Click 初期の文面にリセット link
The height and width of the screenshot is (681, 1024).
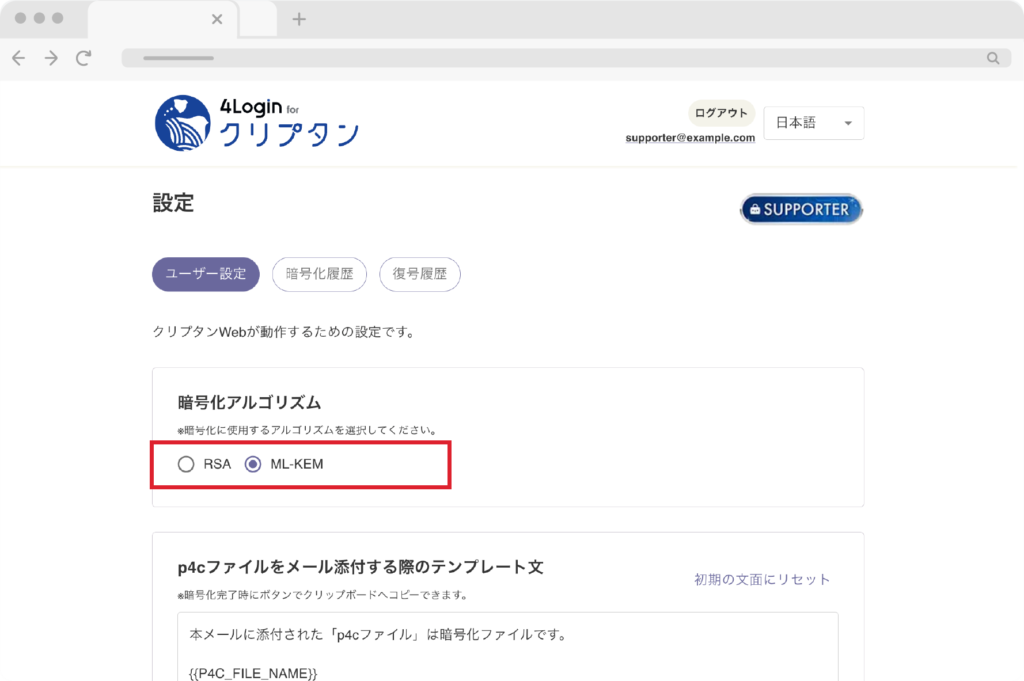(x=762, y=579)
